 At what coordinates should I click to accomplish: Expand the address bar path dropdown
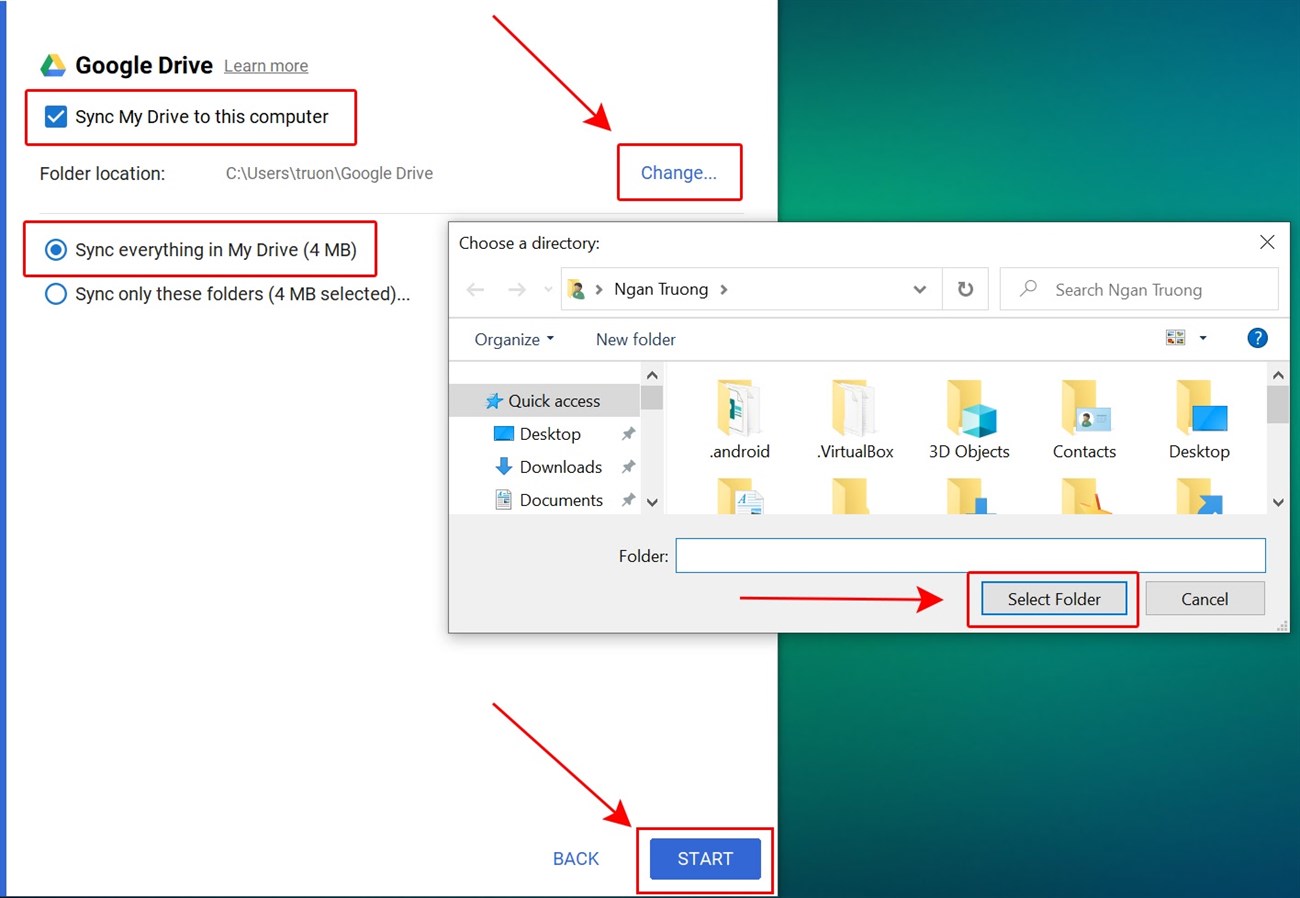(920, 290)
